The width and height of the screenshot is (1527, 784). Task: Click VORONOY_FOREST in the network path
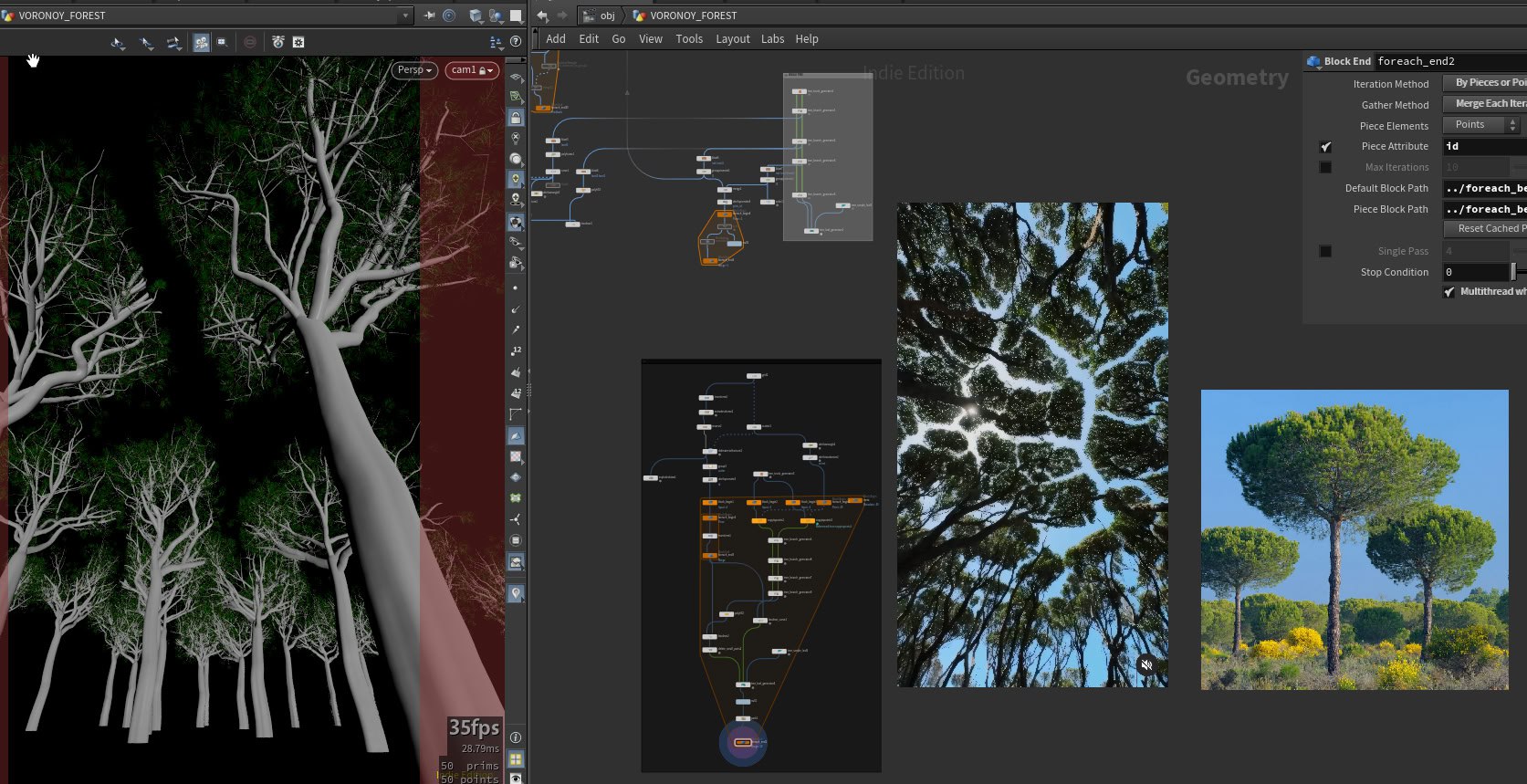point(693,16)
